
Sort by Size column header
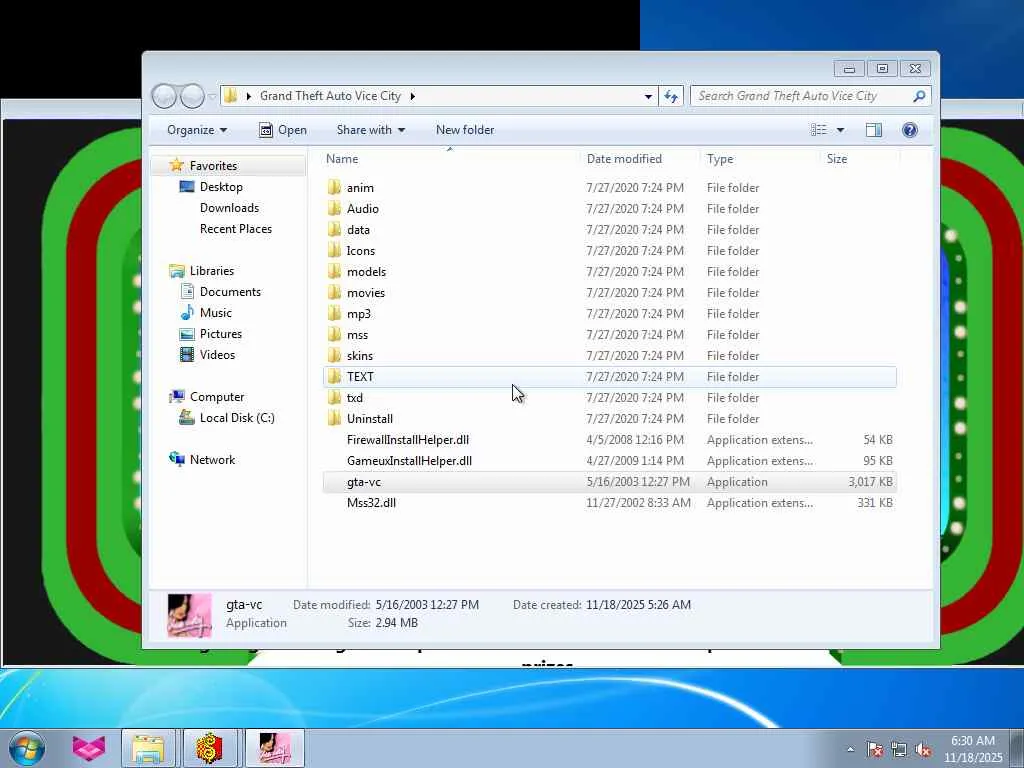tap(859, 159)
